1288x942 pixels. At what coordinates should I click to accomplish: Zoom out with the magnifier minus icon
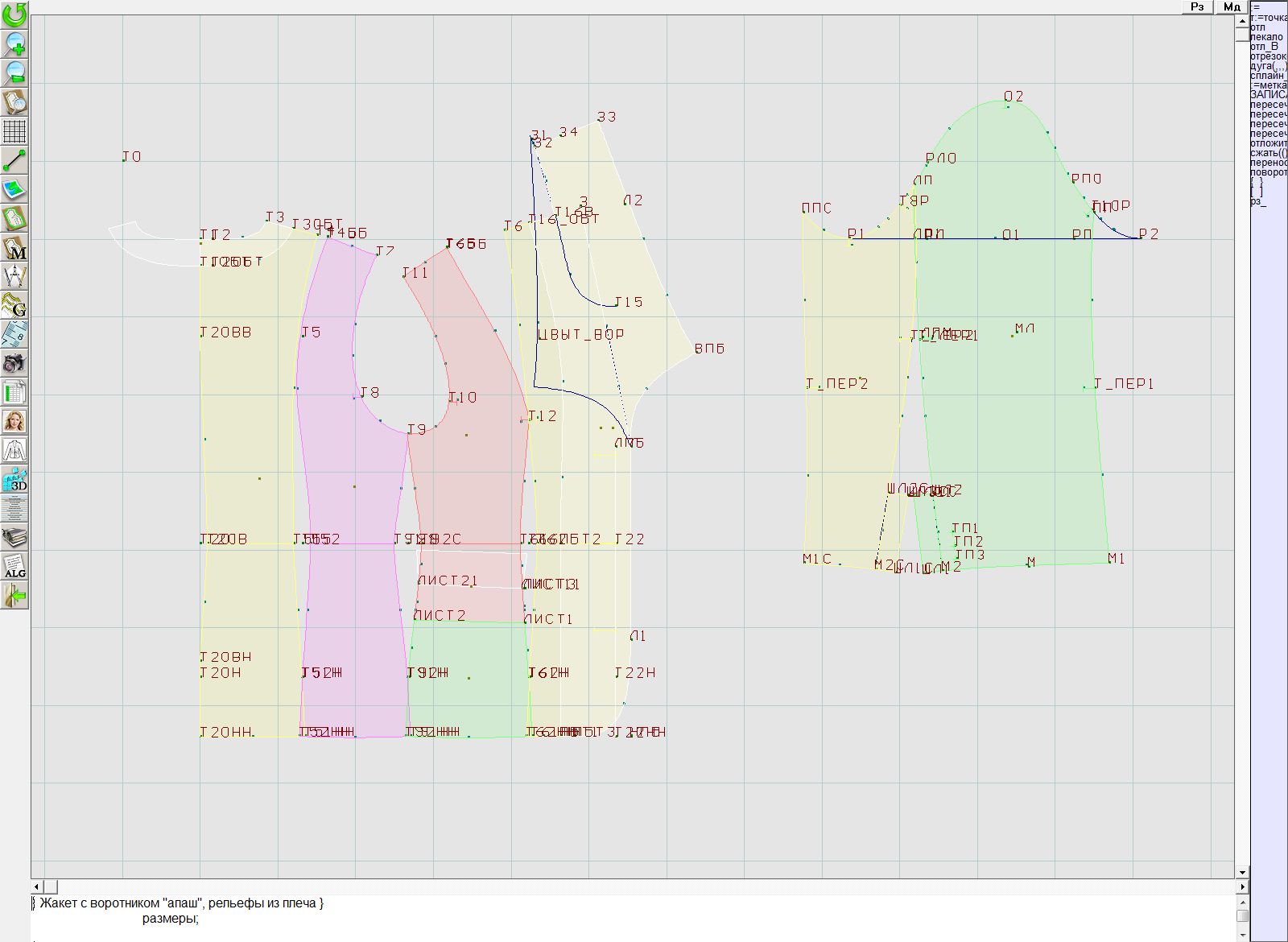14,72
